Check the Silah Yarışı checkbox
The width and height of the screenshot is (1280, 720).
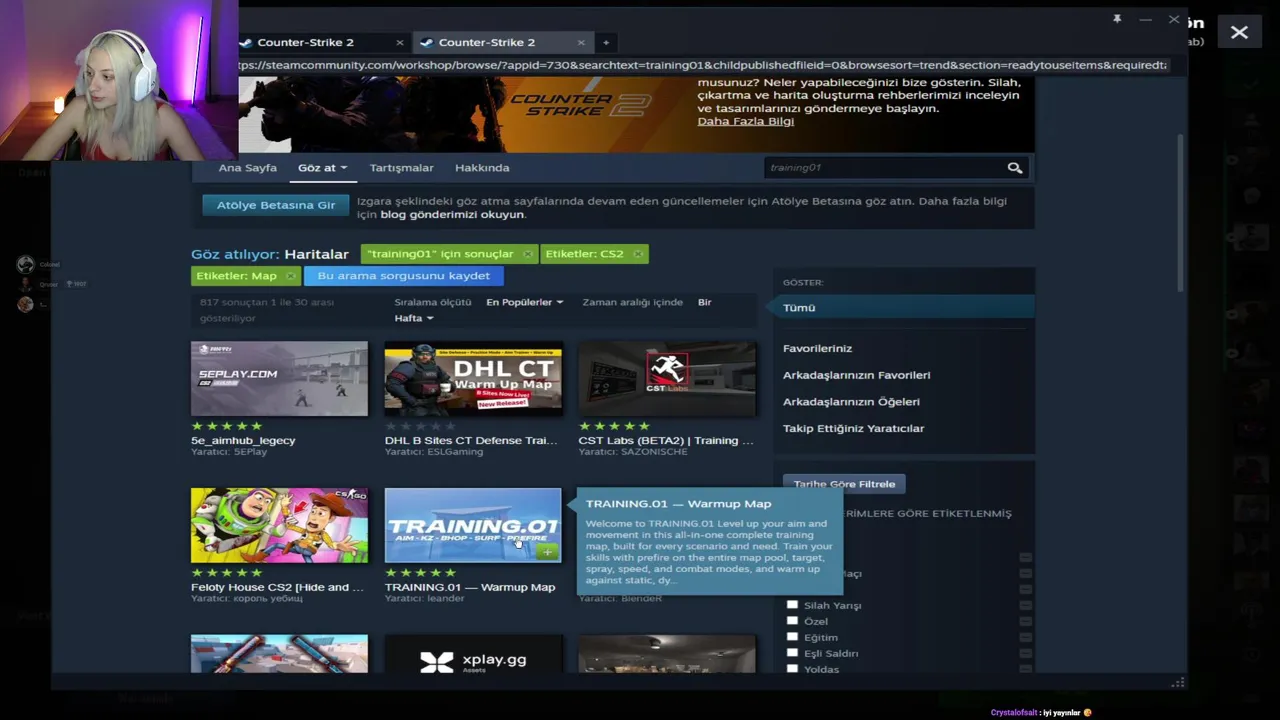pyautogui.click(x=792, y=605)
